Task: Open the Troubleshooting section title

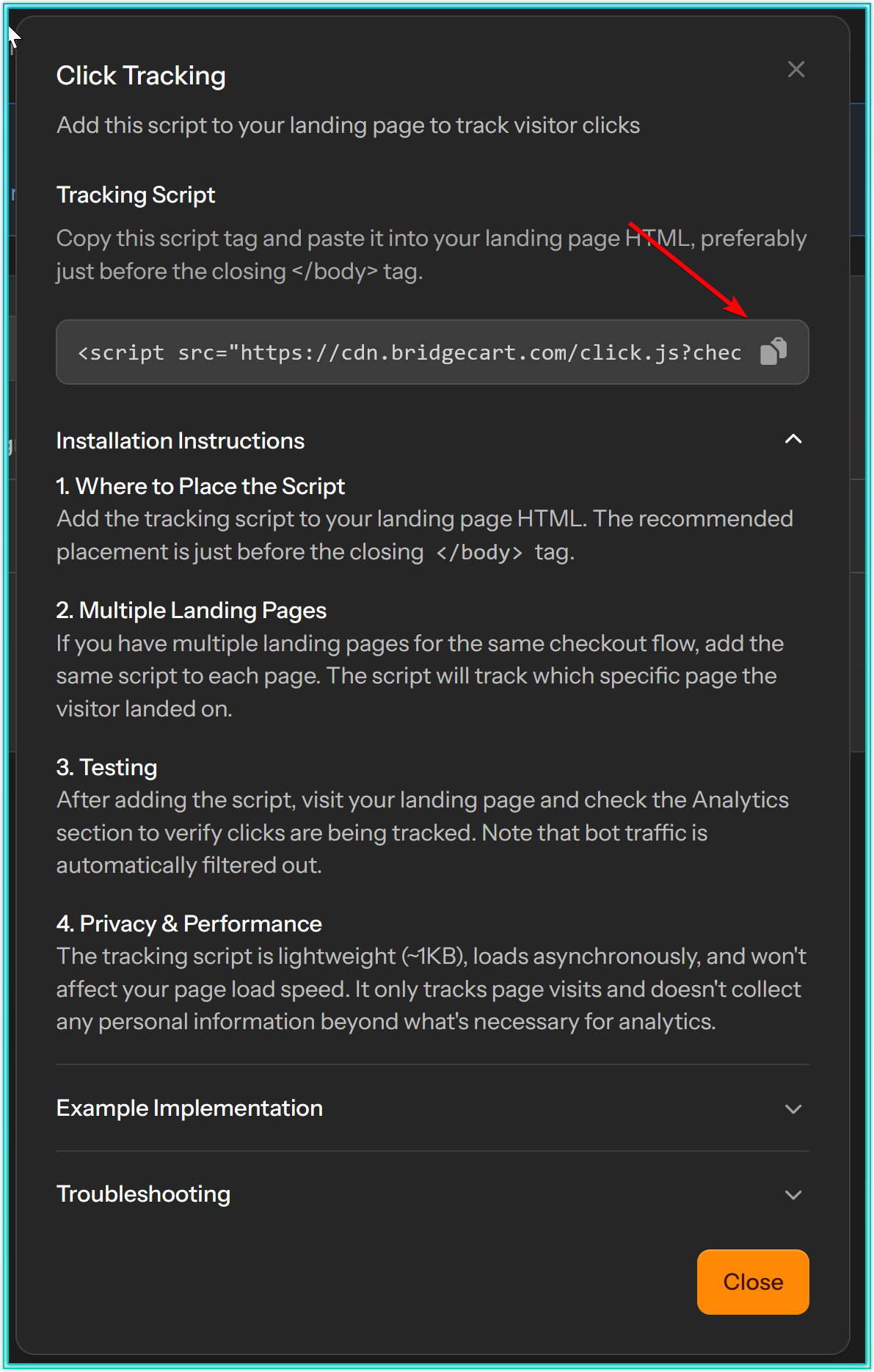Action: pos(143,1194)
